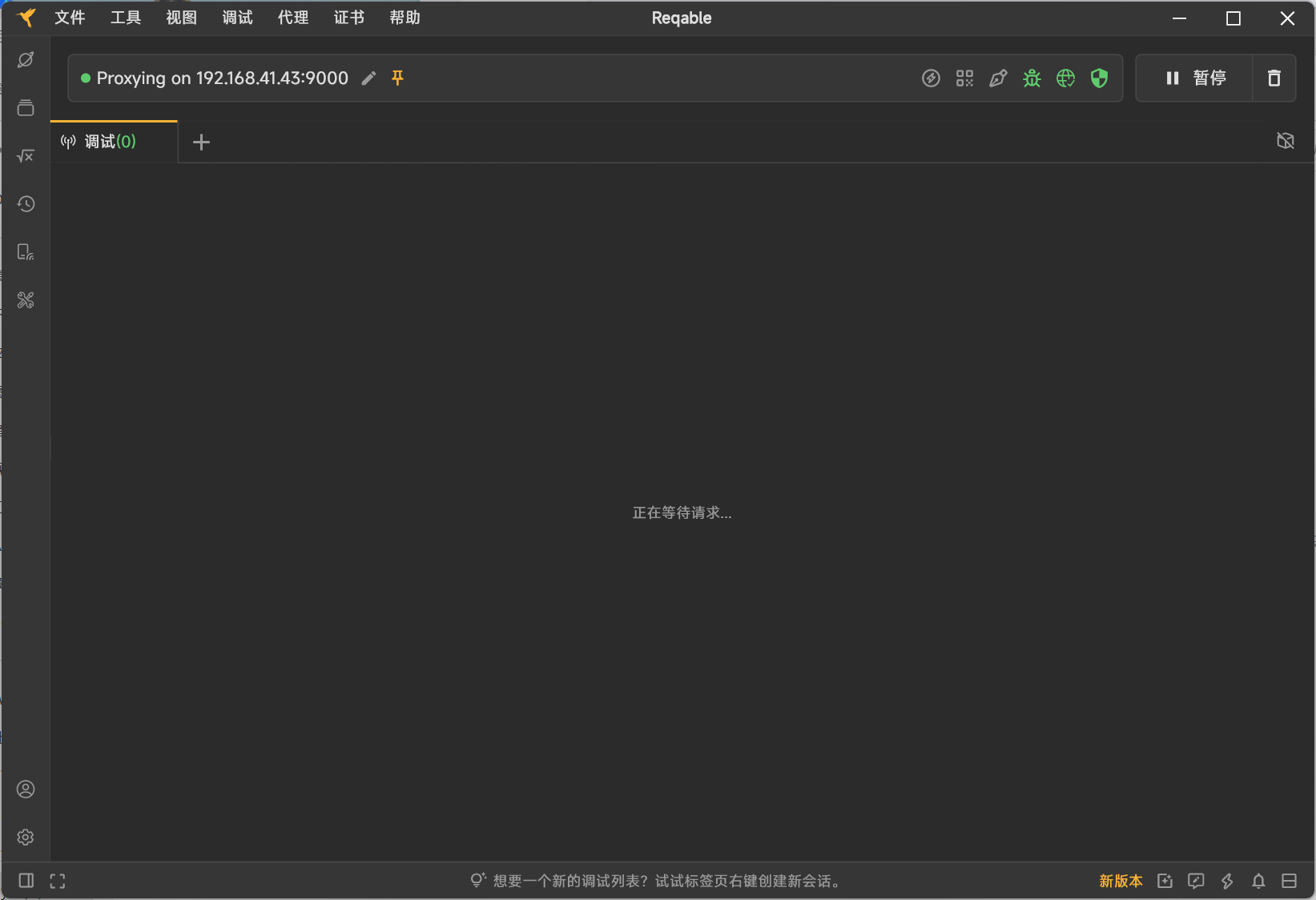Add a new tab with plus button
The image size is (1316, 900).
(x=201, y=142)
